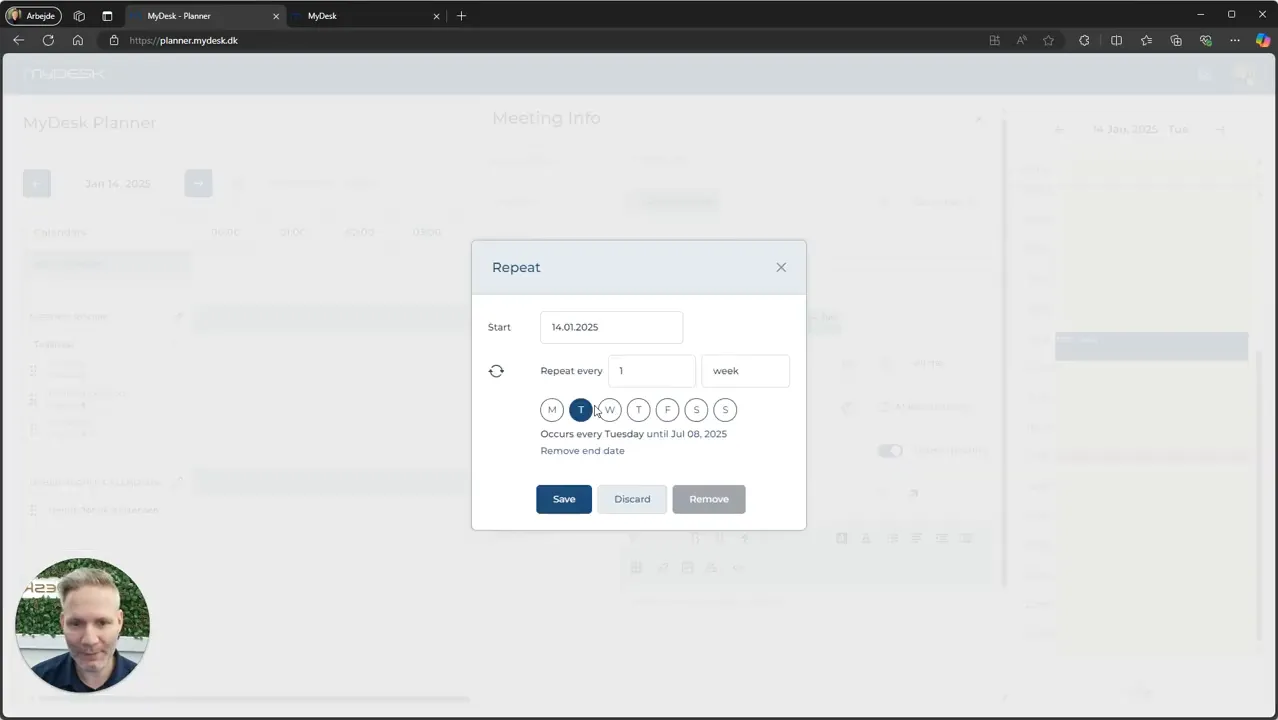The image size is (1278, 720).
Task: Save the repeat settings
Action: coord(564,499)
